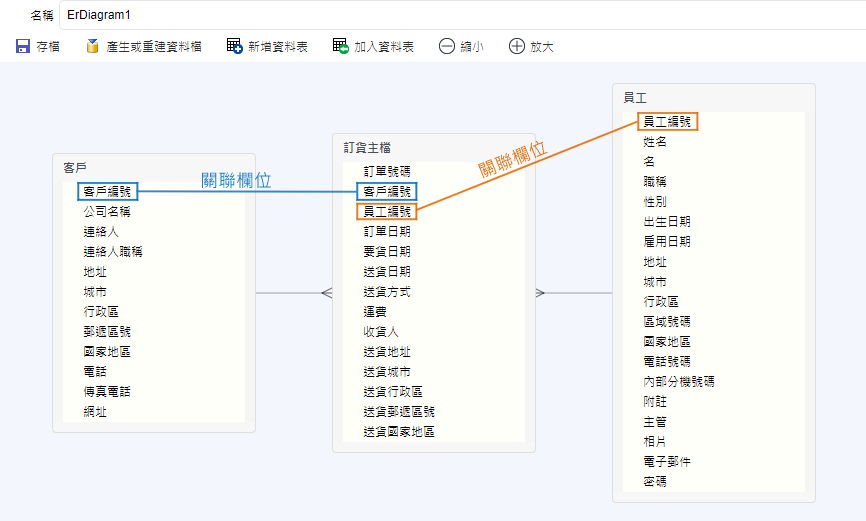Click the 電子郵件 field in 員工
This screenshot has width=866, height=521.
[667, 461]
